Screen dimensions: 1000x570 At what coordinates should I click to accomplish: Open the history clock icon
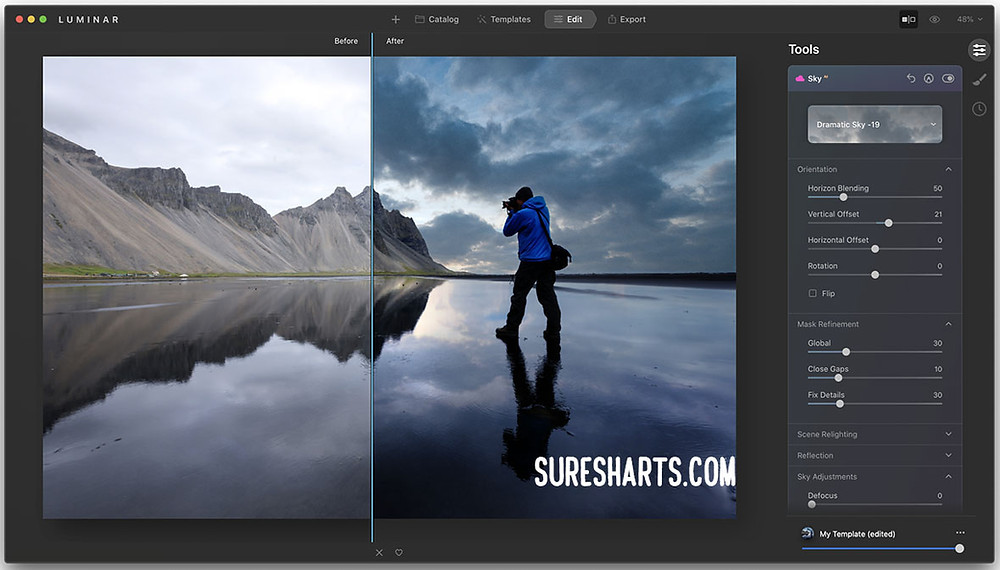pos(979,109)
